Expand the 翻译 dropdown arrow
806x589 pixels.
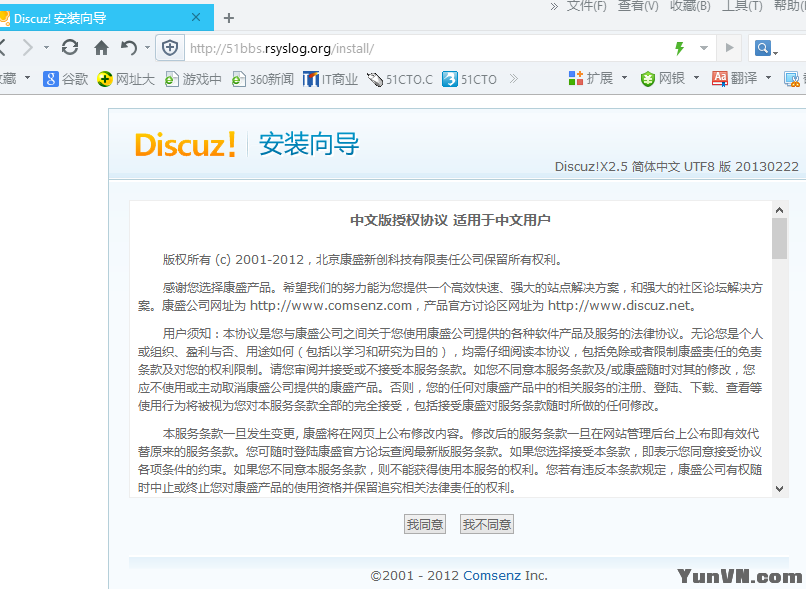click(x=768, y=78)
